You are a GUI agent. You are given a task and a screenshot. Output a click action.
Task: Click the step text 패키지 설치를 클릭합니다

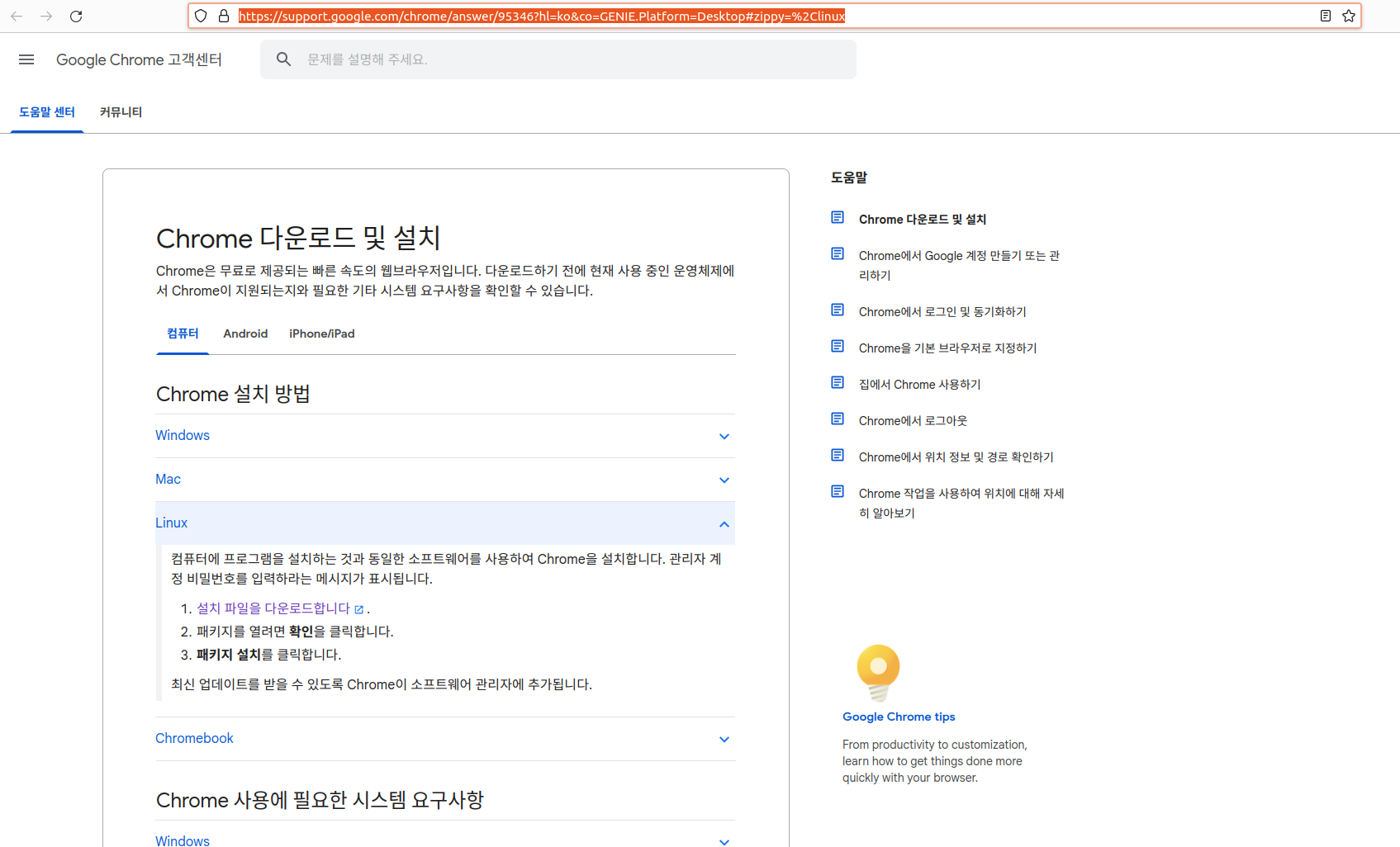point(268,655)
